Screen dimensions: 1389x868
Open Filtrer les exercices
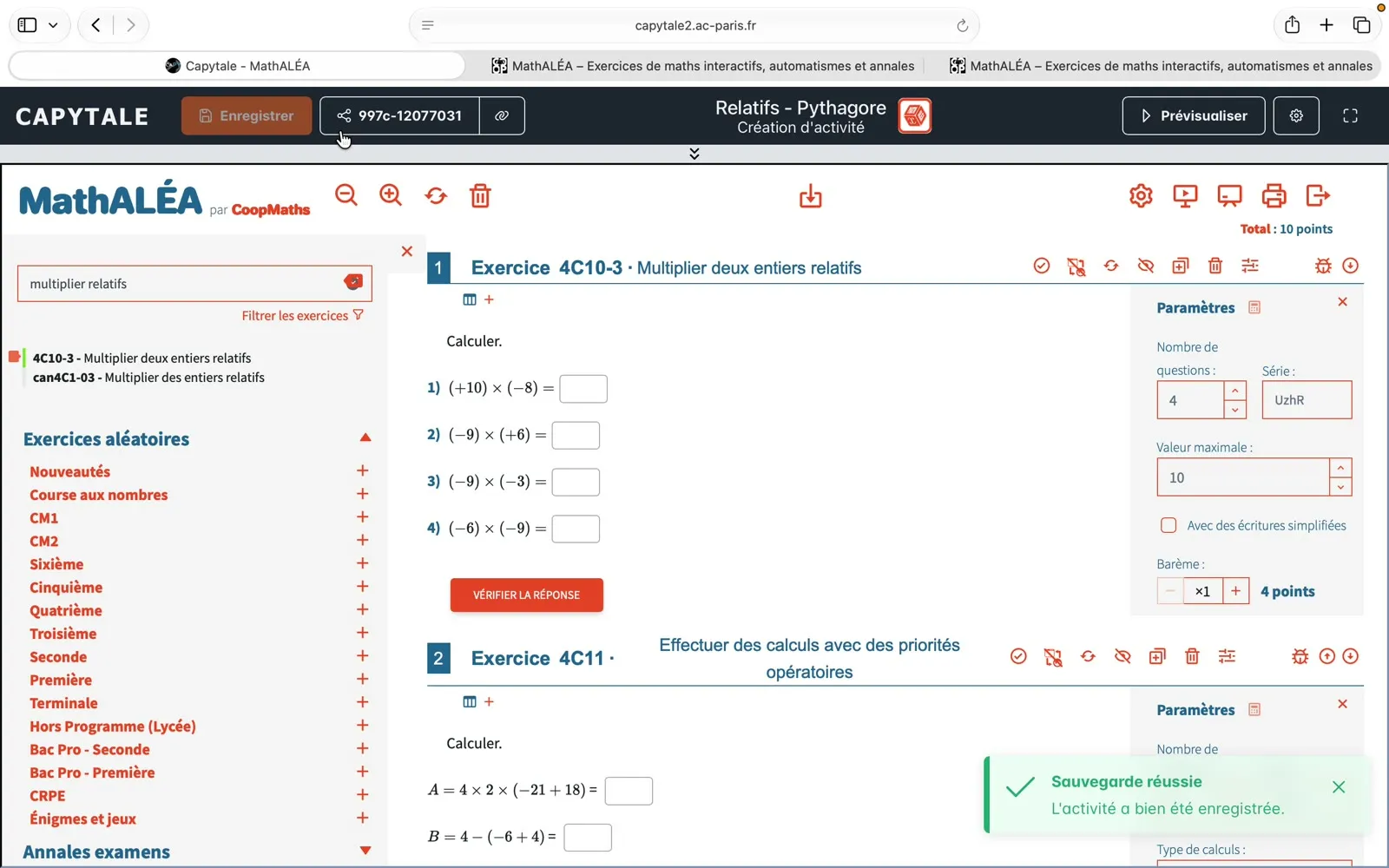pos(302,316)
